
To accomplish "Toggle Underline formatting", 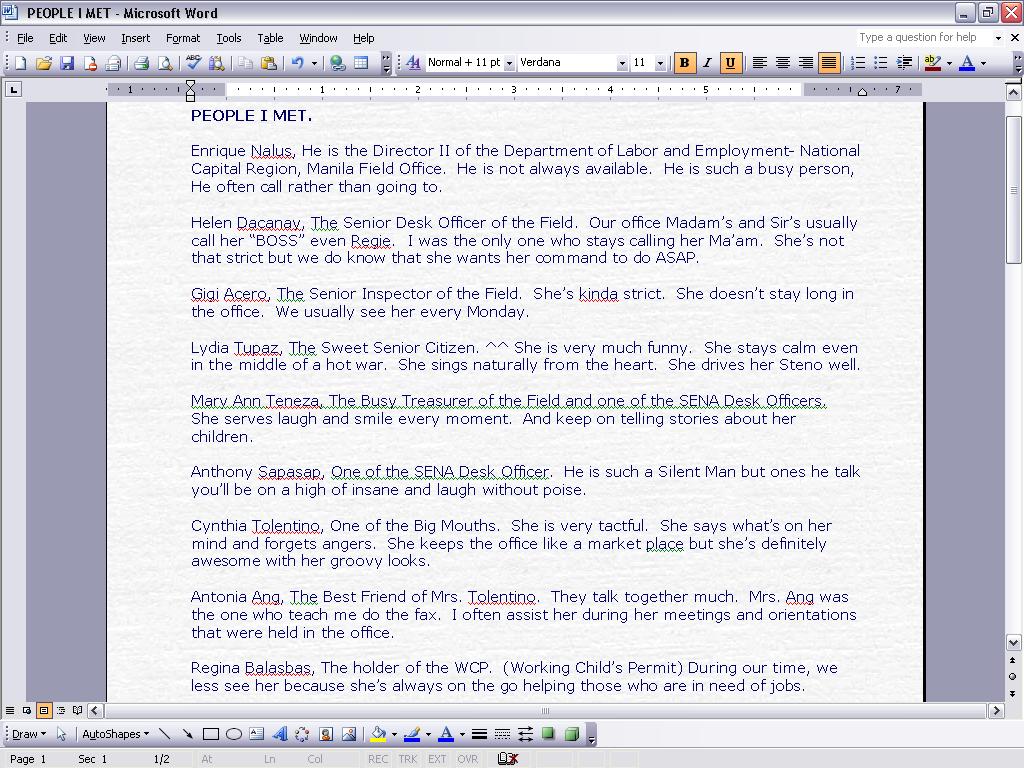I will click(730, 63).
